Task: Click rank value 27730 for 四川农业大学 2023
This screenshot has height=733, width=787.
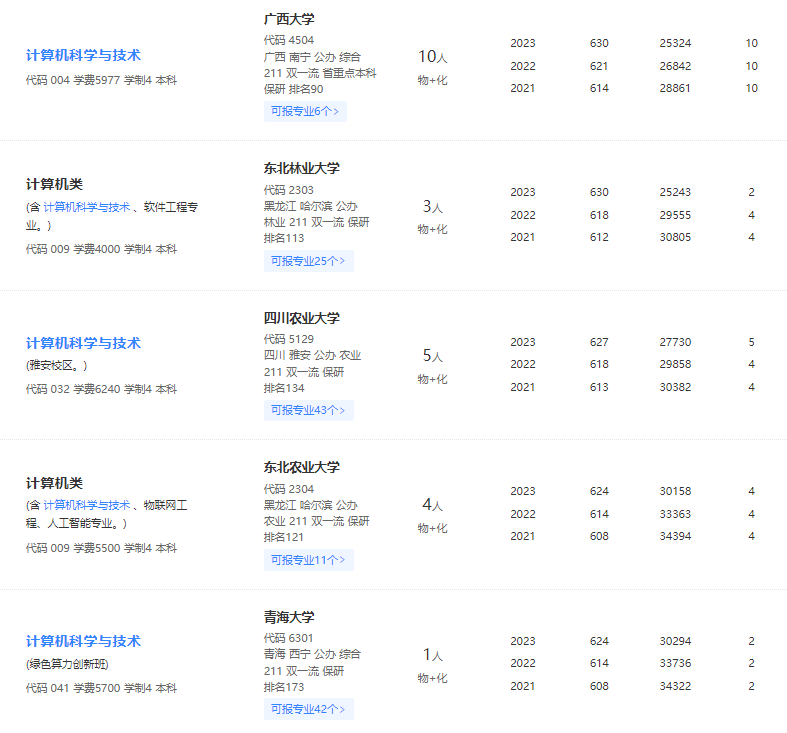Action: tap(675, 342)
